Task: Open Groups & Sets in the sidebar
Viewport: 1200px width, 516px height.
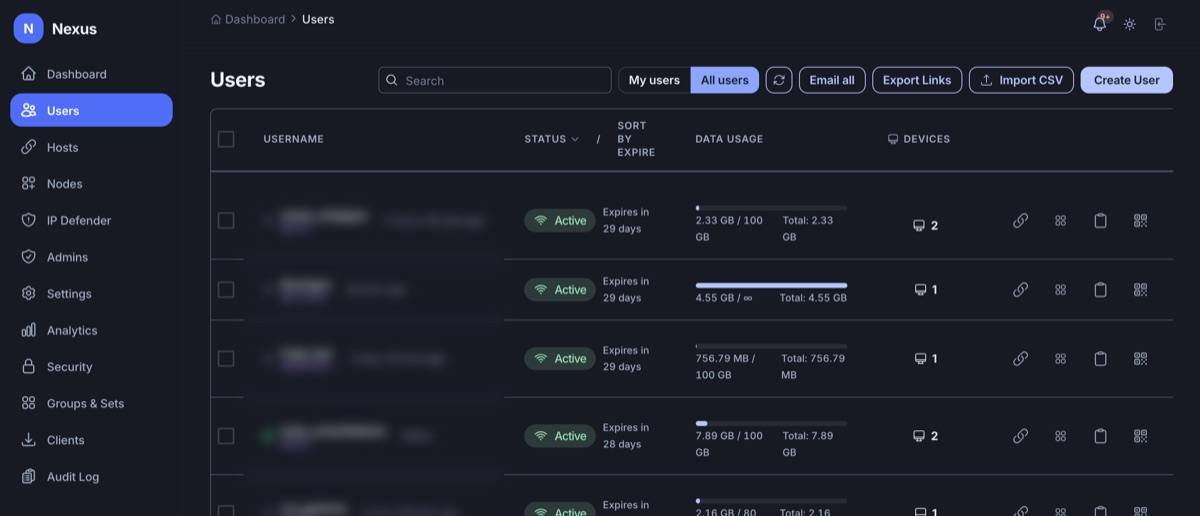Action: pos(91,403)
